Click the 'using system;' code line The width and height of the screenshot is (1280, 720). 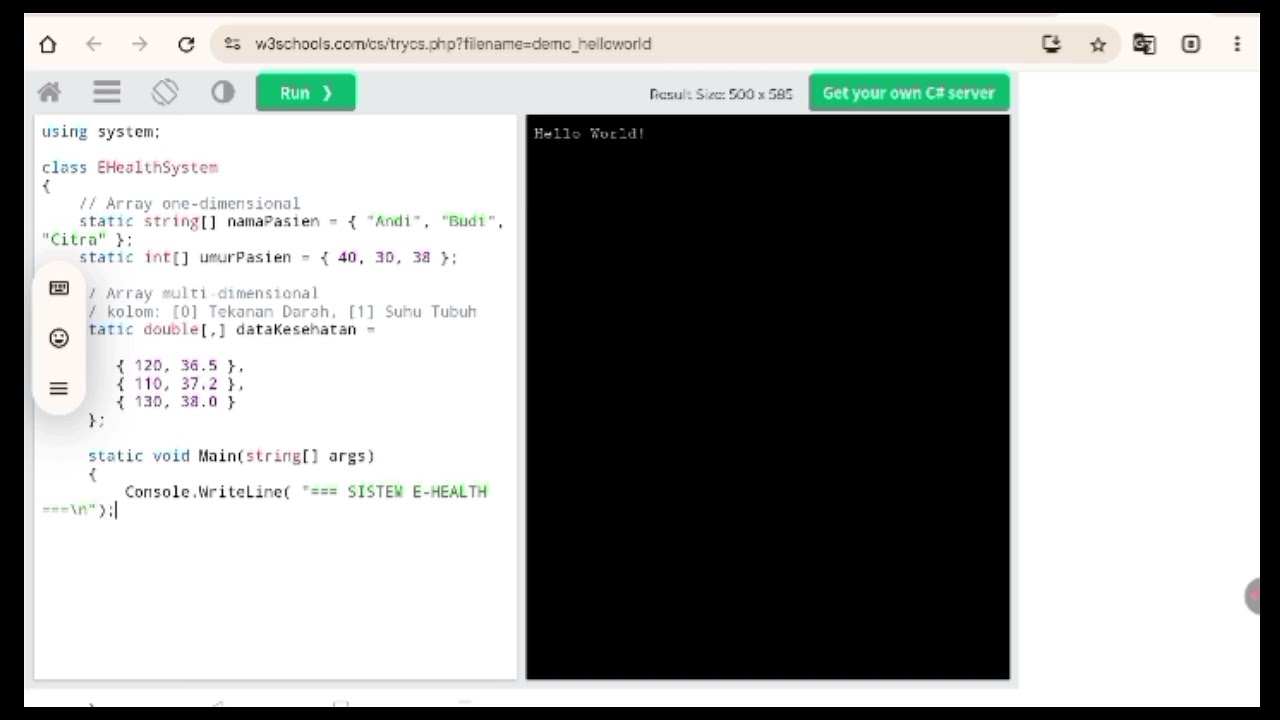click(101, 132)
